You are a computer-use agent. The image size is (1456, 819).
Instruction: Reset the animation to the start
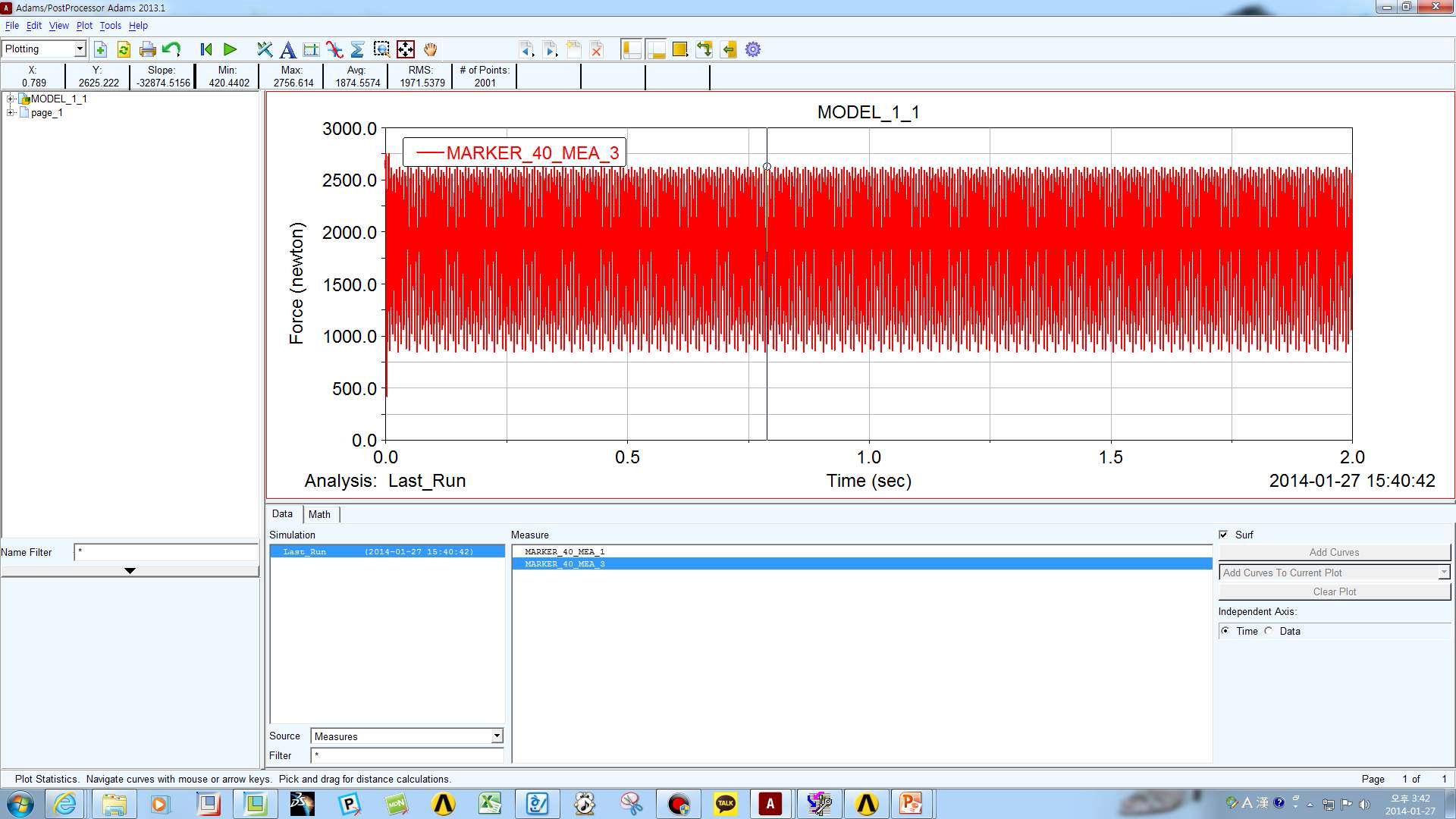206,50
